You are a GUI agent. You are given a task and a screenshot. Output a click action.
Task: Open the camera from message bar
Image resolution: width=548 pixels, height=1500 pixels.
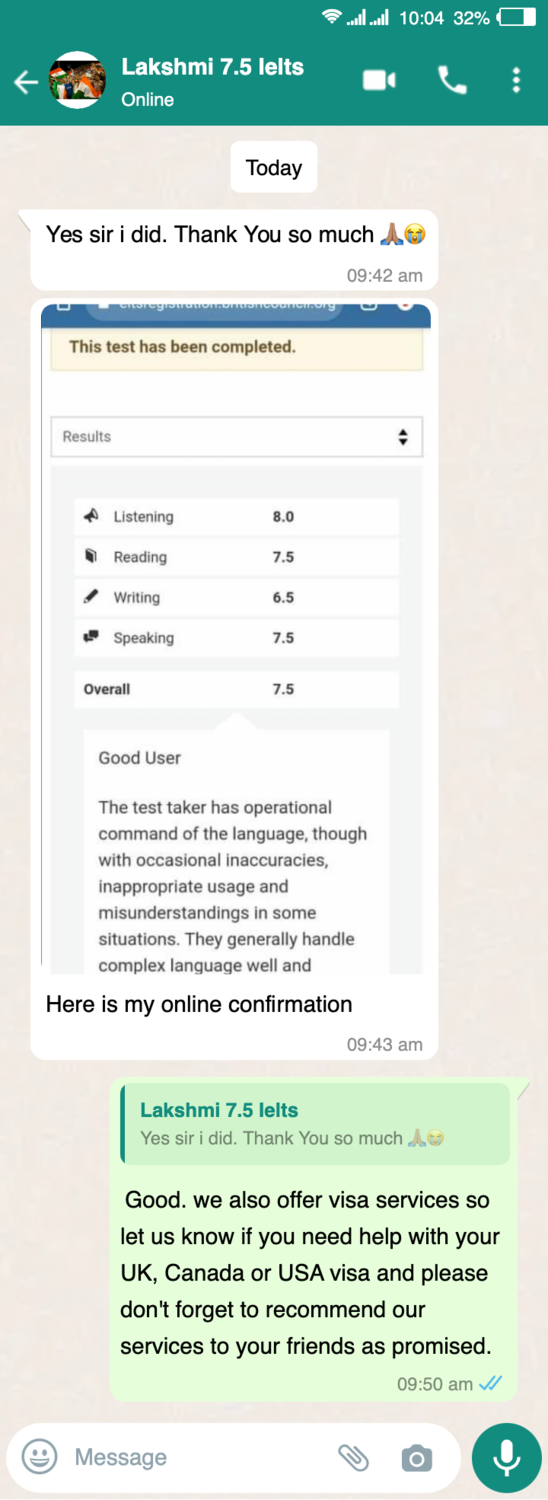point(417,1458)
